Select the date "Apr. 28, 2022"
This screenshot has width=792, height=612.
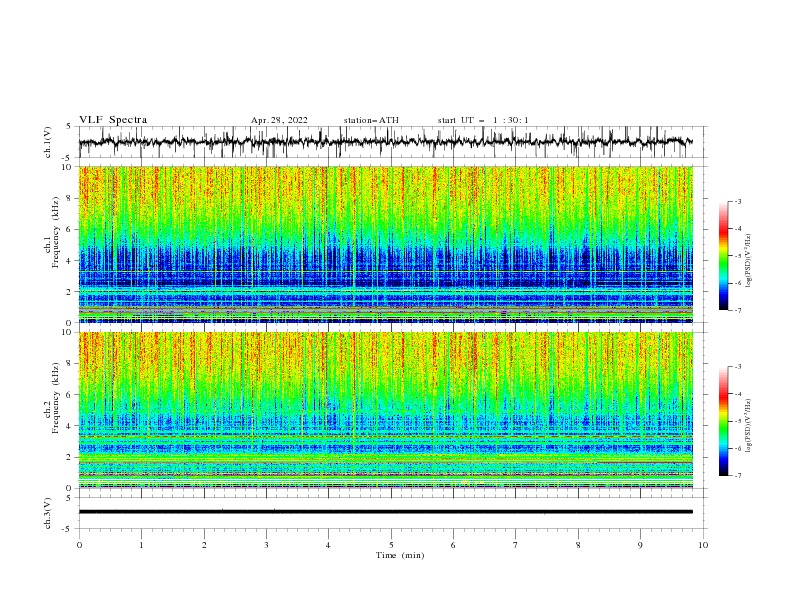pos(279,120)
